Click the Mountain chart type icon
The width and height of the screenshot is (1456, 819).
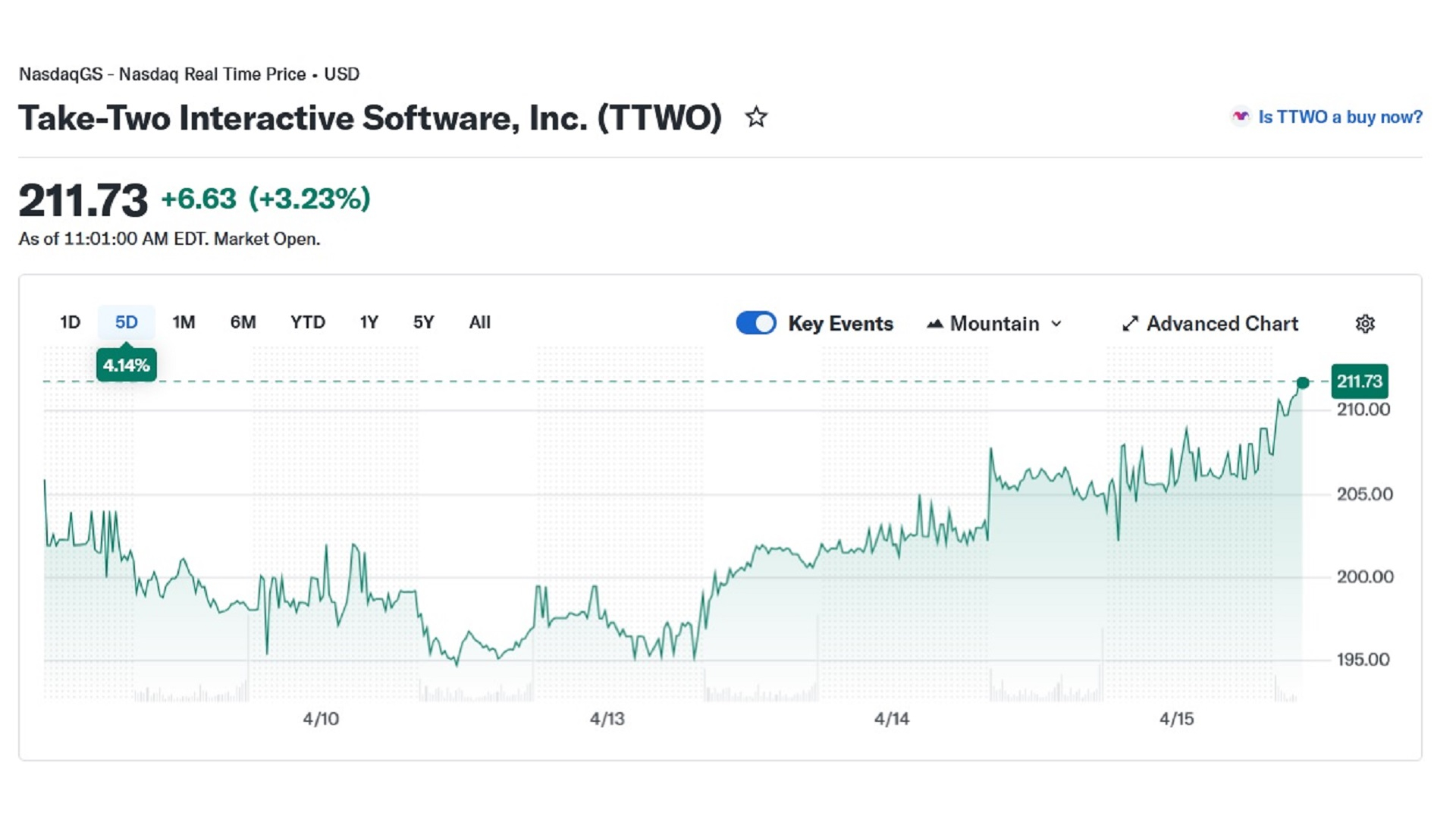pyautogui.click(x=935, y=324)
